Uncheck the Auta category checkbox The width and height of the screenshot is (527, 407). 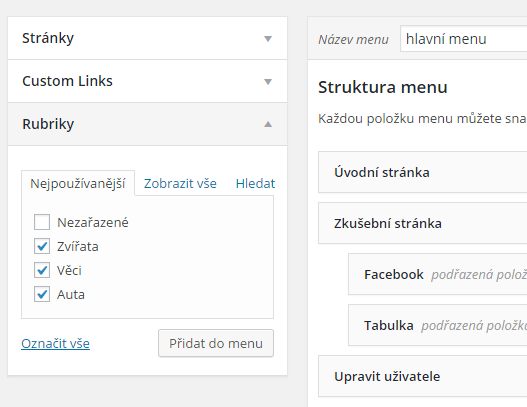pos(42,294)
